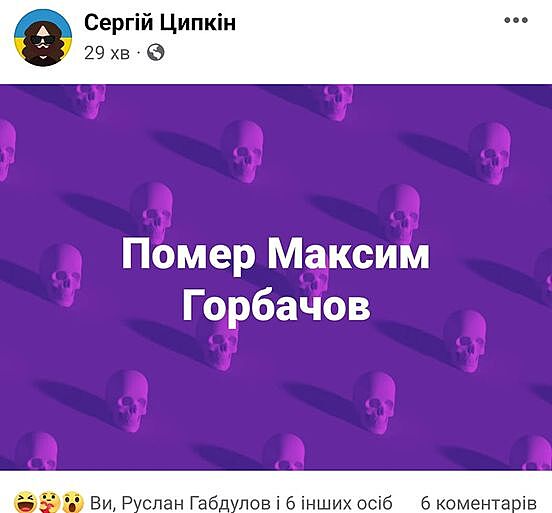Image resolution: width=552 pixels, height=513 pixels.
Task: Open Сергій Ципкін's profile avatar
Action: [43, 38]
